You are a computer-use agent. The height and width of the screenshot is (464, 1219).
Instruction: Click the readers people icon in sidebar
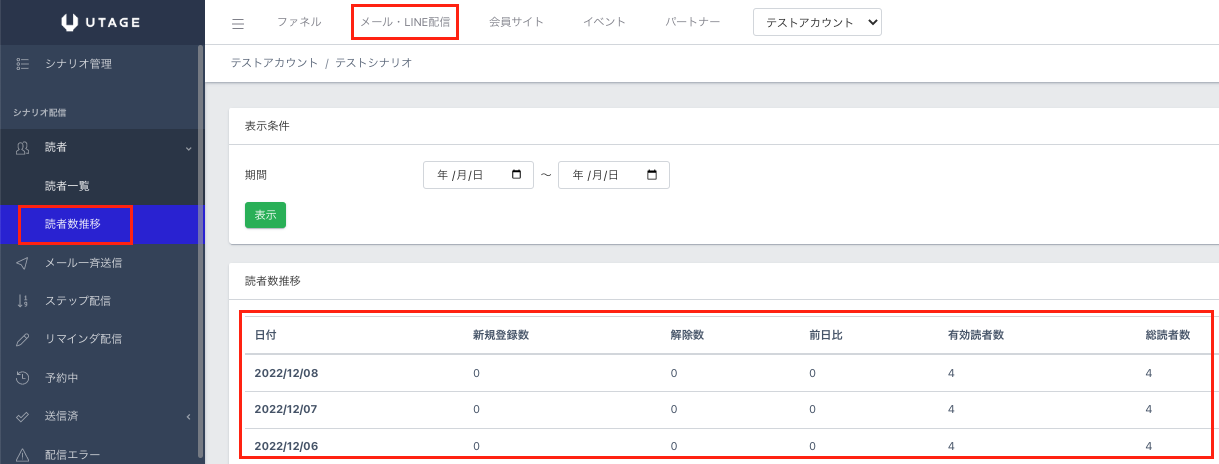(23, 148)
